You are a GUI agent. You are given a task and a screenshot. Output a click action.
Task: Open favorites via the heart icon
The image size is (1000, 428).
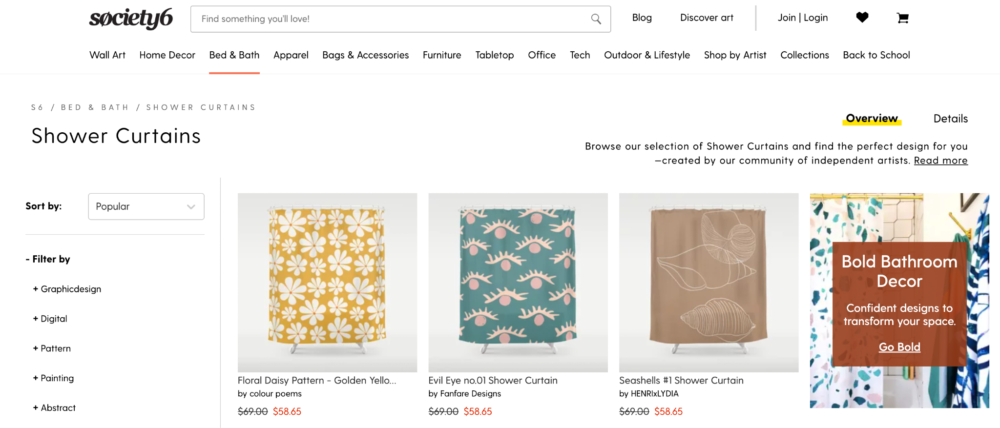862,18
